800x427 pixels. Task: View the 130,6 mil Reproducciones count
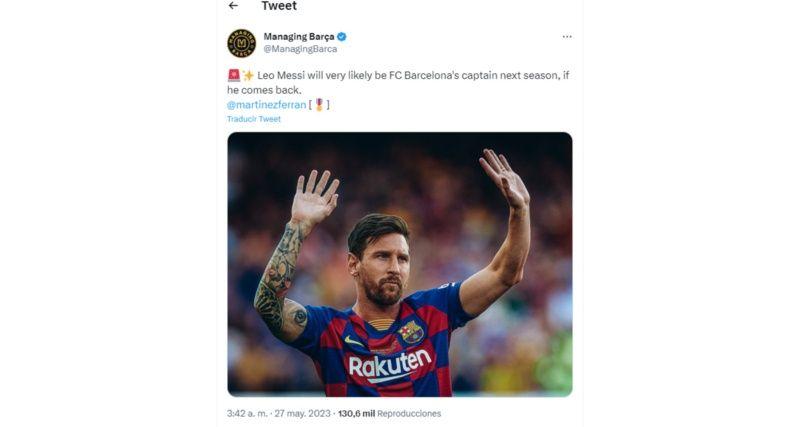pos(389,413)
